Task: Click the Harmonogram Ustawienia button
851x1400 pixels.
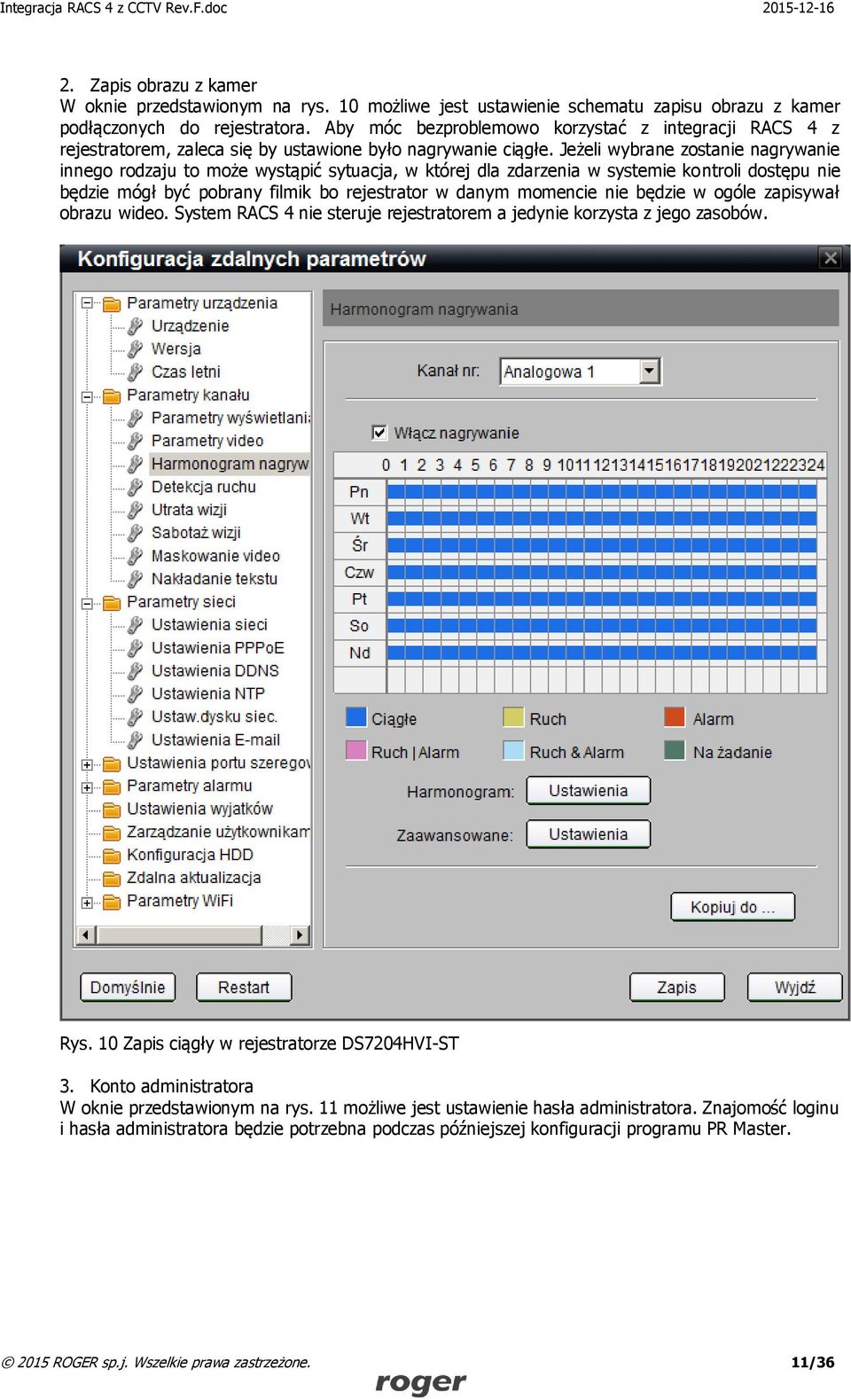Action: click(589, 791)
